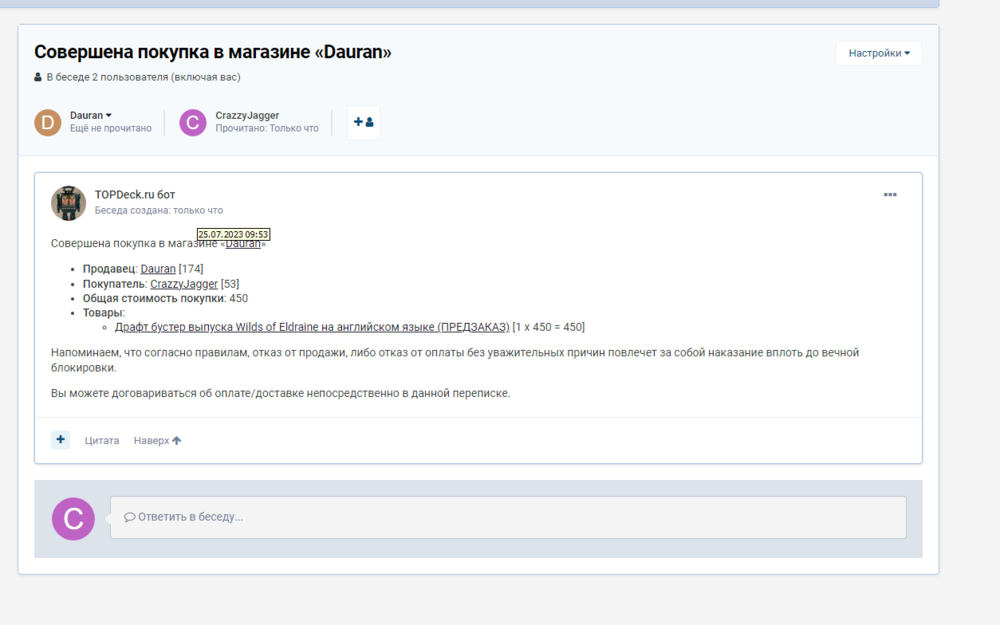Expand the Dauran participant dropdown arrow
Screen dimensions: 1000x625
click(x=107, y=114)
